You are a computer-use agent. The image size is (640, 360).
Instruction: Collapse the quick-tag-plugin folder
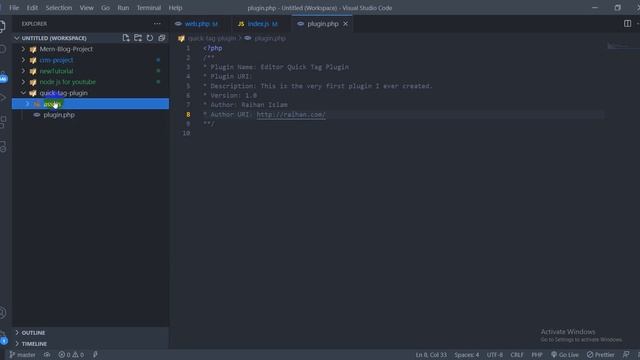(x=23, y=93)
